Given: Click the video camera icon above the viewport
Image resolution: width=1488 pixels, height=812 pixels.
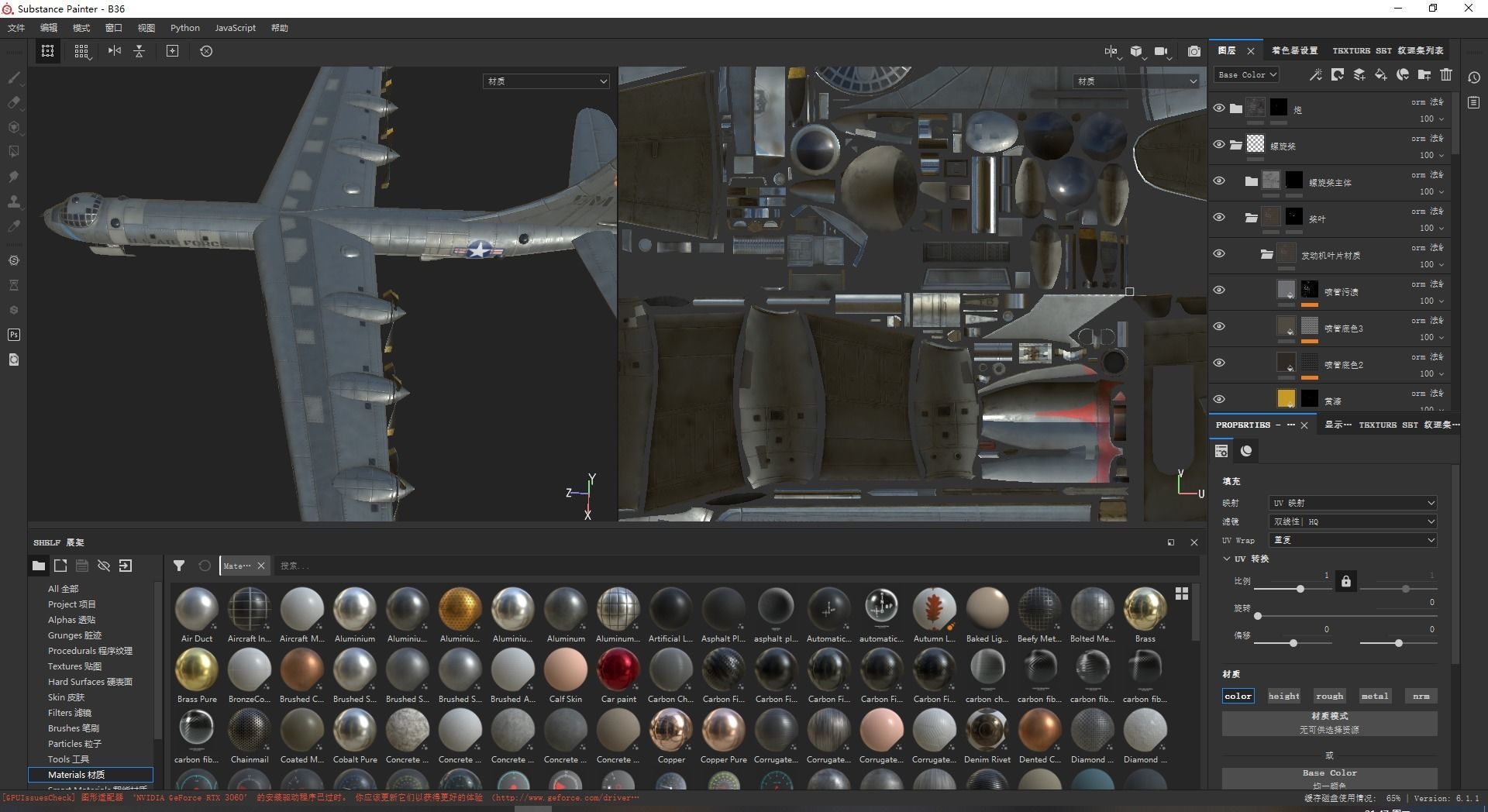Looking at the screenshot, I should tap(1161, 51).
